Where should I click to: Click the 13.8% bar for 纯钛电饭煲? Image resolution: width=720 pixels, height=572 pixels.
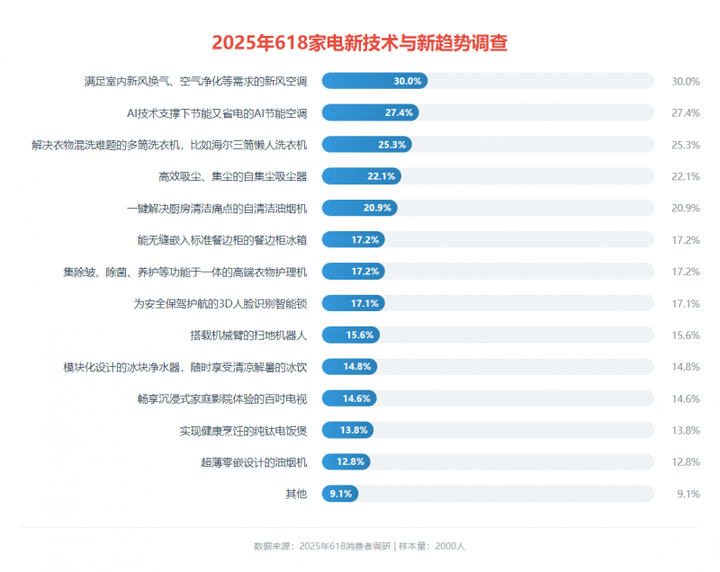pyautogui.click(x=348, y=430)
